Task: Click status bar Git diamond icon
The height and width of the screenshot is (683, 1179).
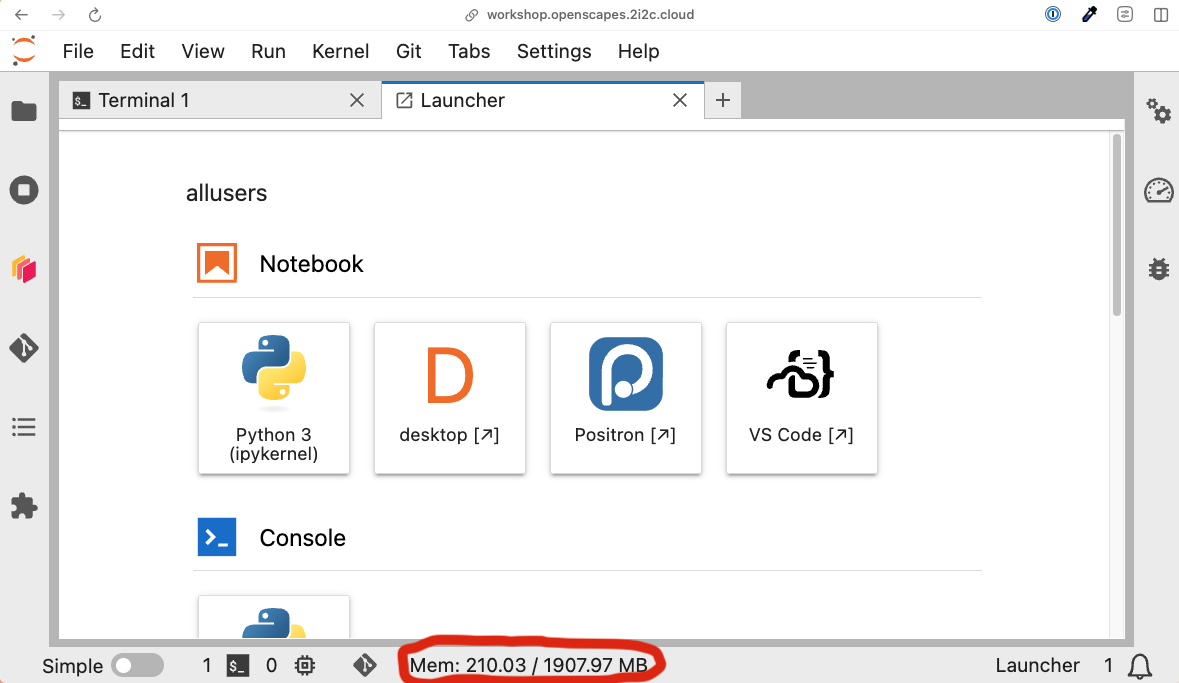Action: pos(365,665)
